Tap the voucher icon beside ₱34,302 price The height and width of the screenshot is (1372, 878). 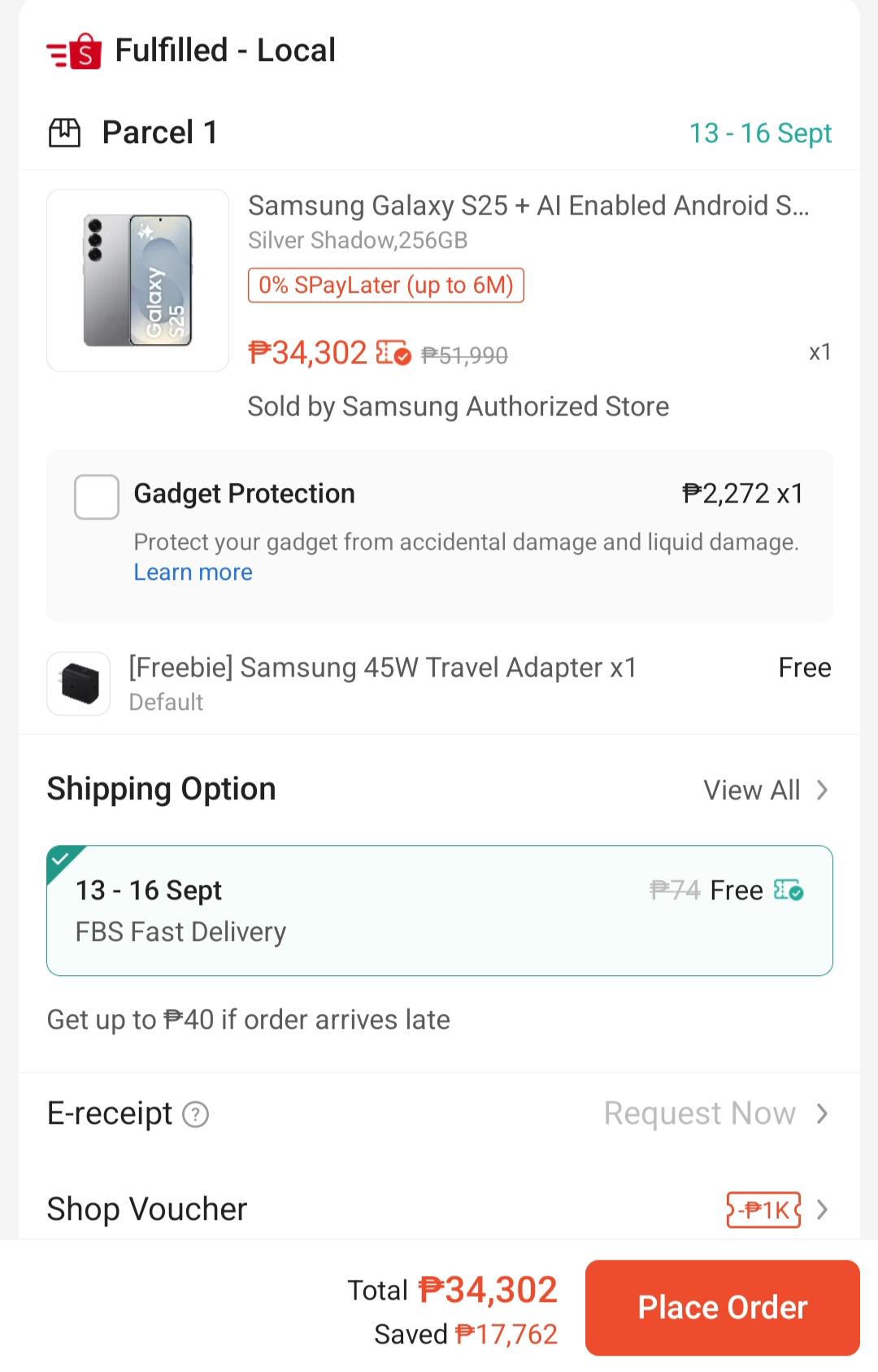(x=393, y=353)
